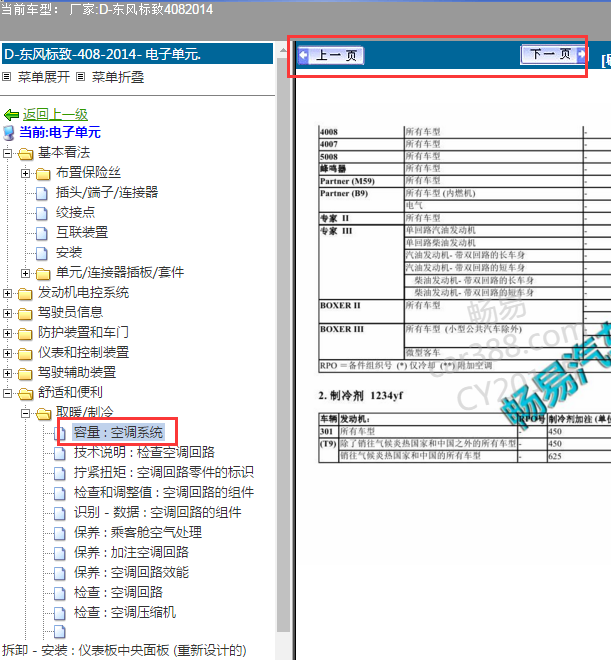Viewport: 611px width, 660px height.
Task: Click the 返回上一级 link
Action: [55, 114]
